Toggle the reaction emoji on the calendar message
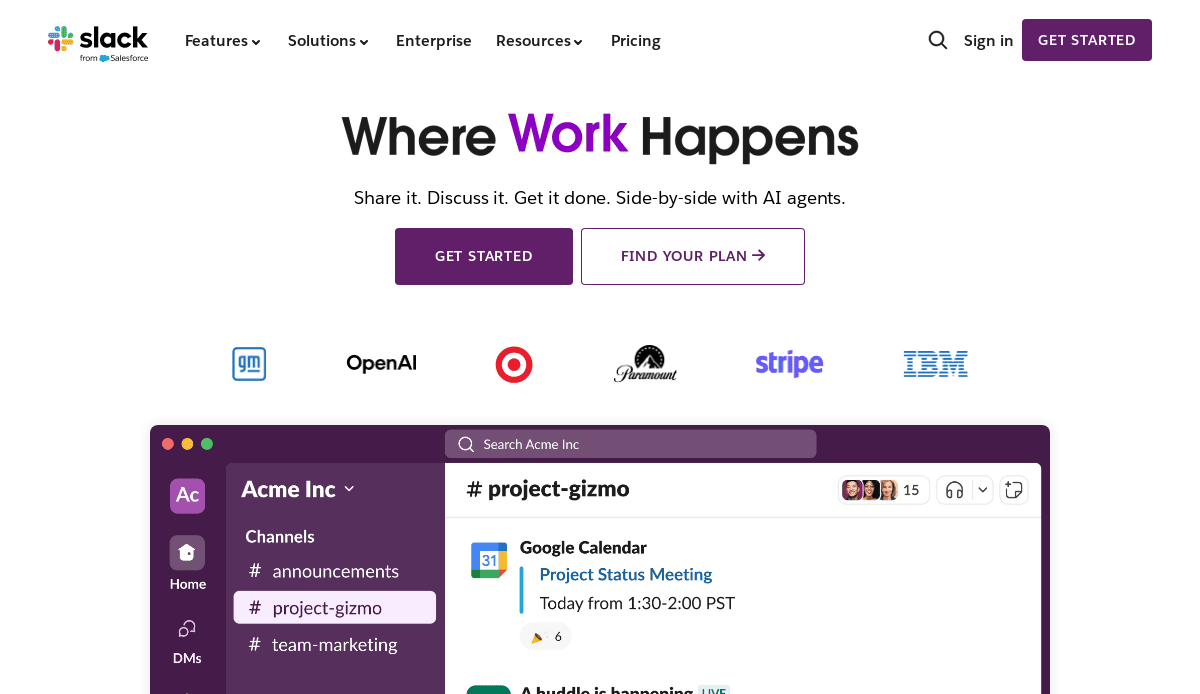Image resolution: width=1200 pixels, height=694 pixels. (x=545, y=635)
